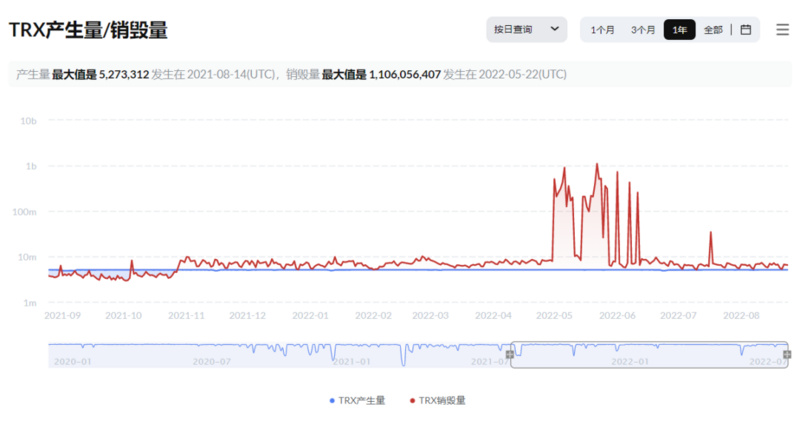Click the right range slider handle

[x=787, y=354]
